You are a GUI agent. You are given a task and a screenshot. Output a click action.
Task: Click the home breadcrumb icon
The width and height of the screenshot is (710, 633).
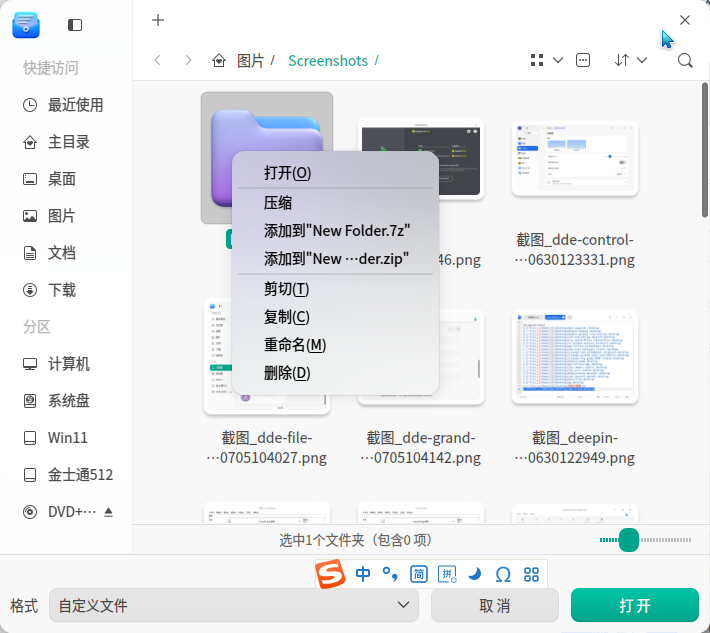coord(219,61)
